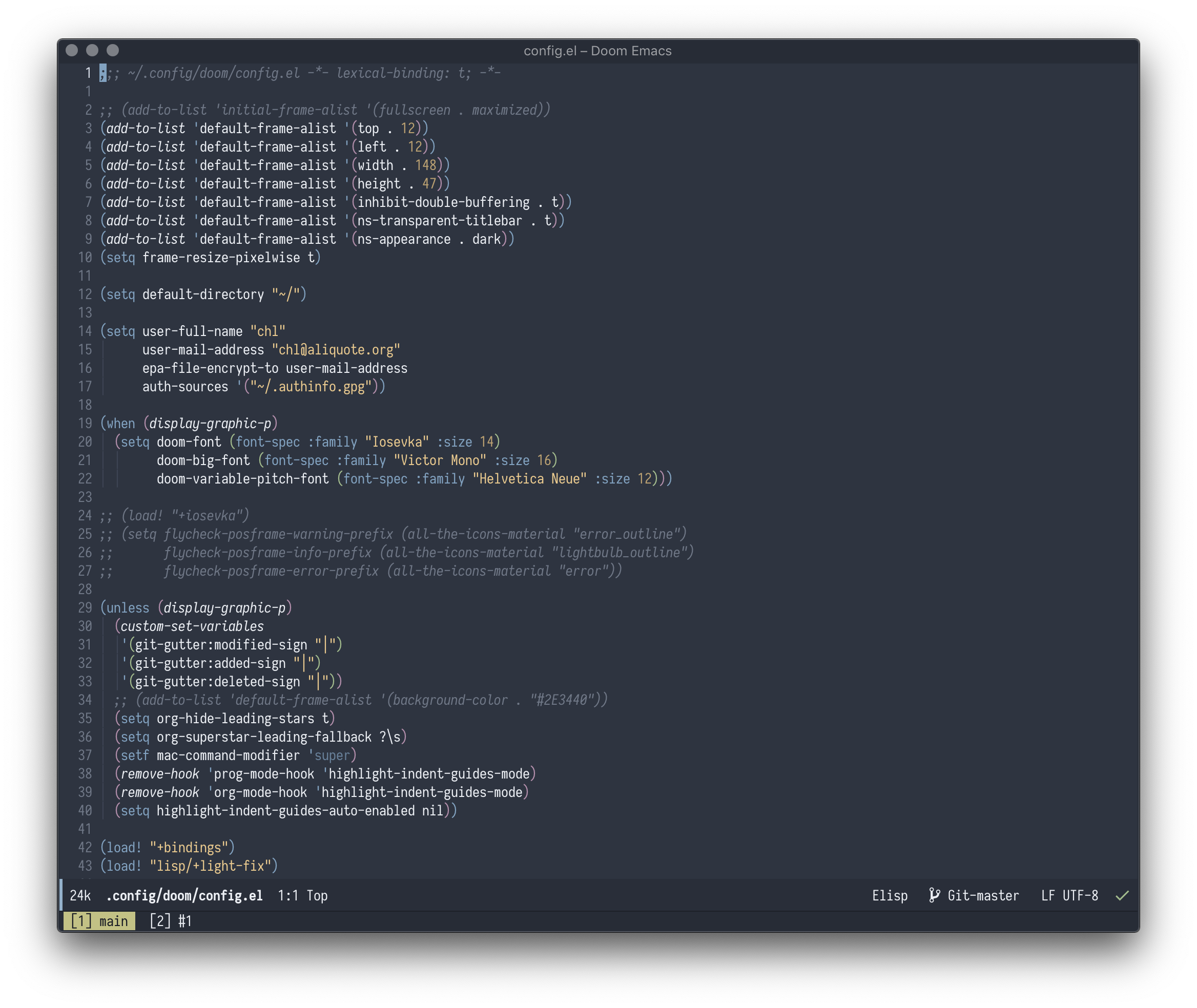
Task: Click the "lisp/+light-fix" string on line 43
Action: pos(211,866)
